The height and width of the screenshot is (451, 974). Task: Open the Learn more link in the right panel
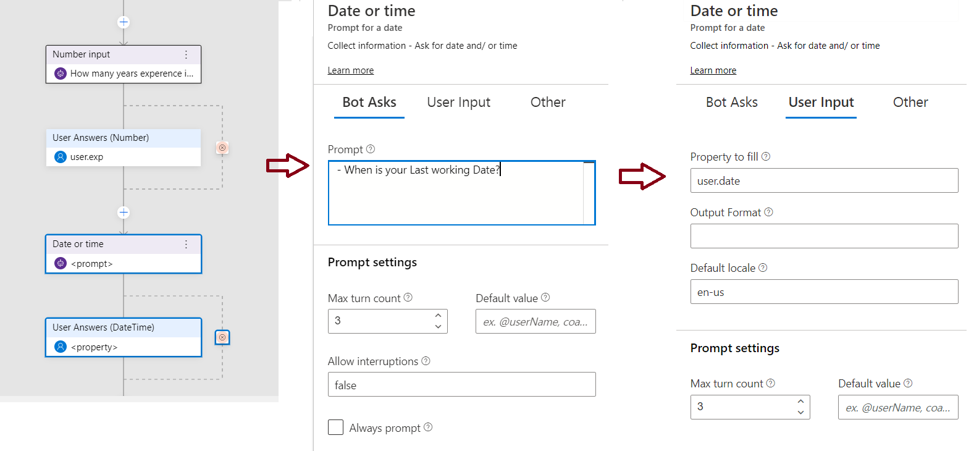(713, 70)
